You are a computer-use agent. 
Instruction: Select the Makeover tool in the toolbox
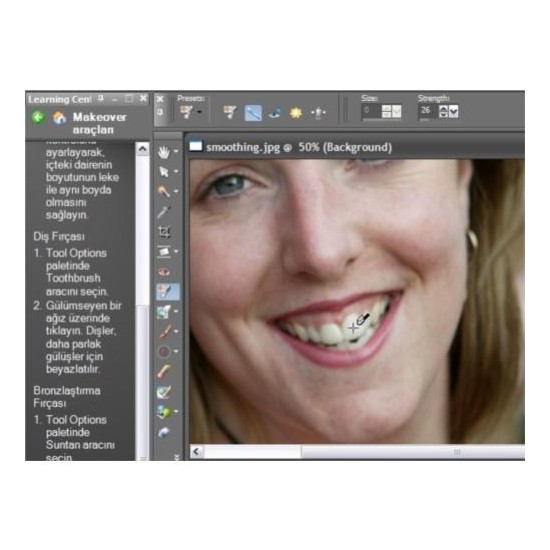168,291
